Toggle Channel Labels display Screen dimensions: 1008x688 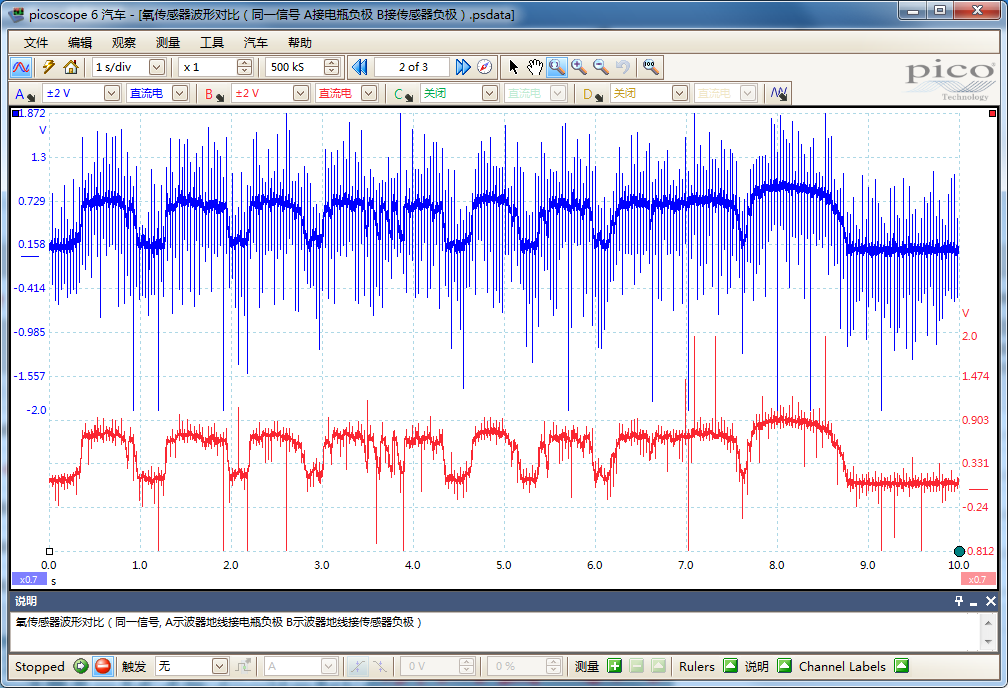(x=901, y=666)
